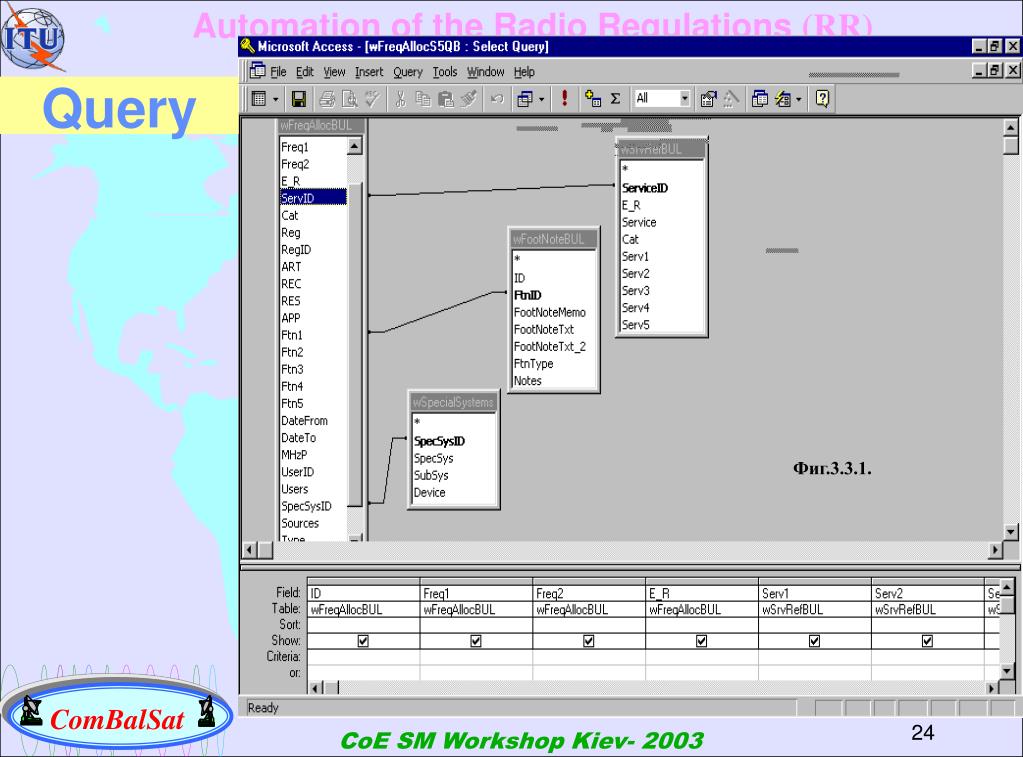
Task: Uncheck Show box for ID column
Action: click(x=363, y=641)
